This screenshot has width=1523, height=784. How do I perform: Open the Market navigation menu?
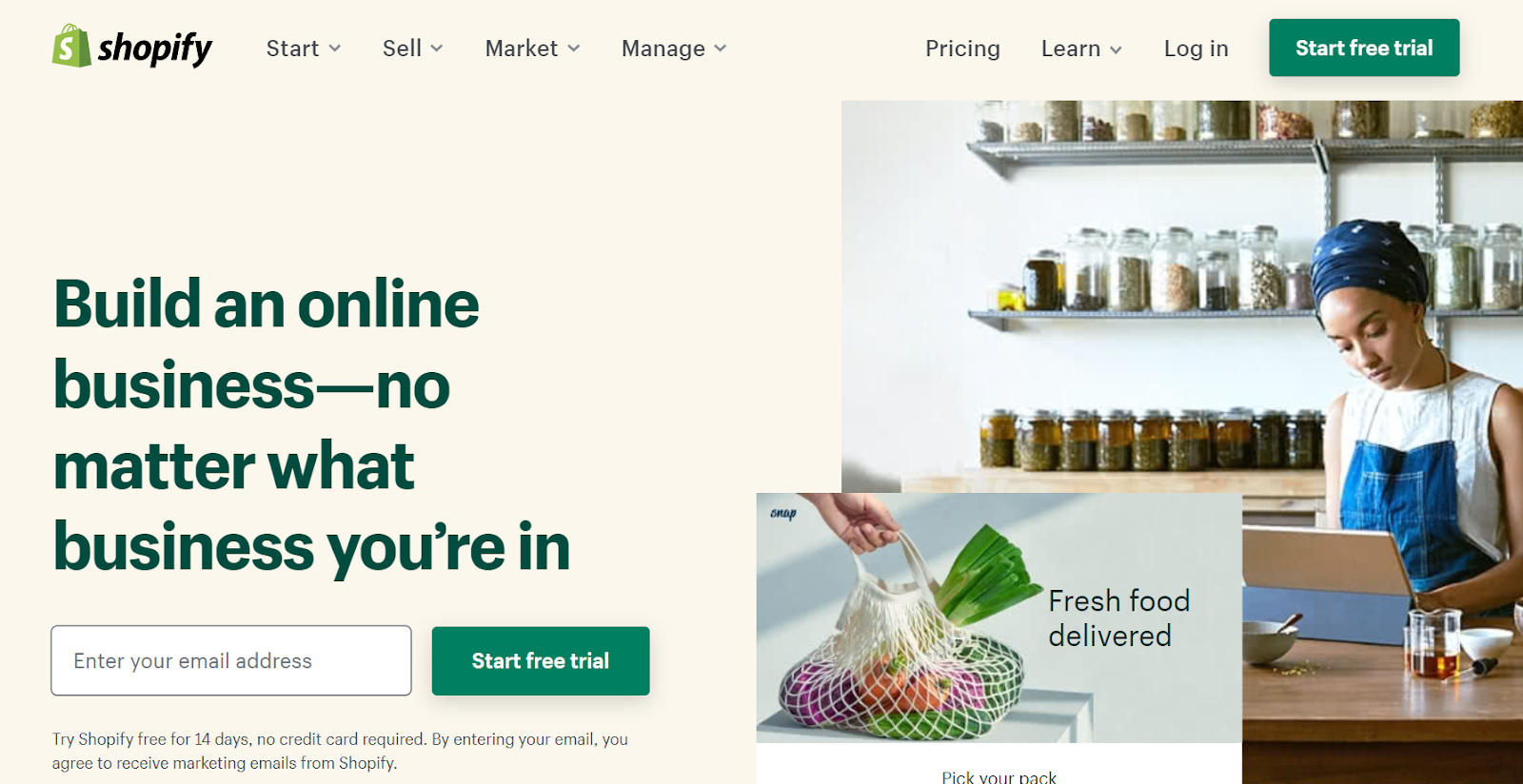click(x=533, y=49)
